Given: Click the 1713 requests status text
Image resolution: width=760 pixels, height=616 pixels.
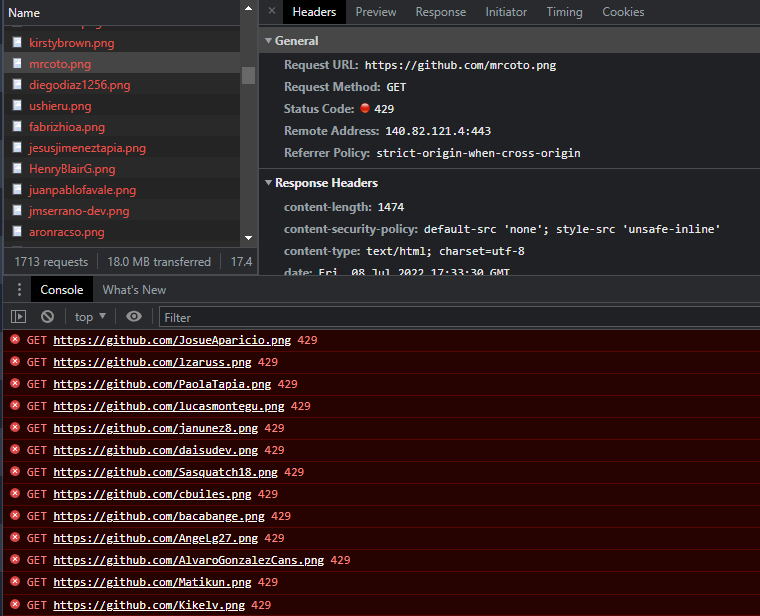Looking at the screenshot, I should 51,262.
